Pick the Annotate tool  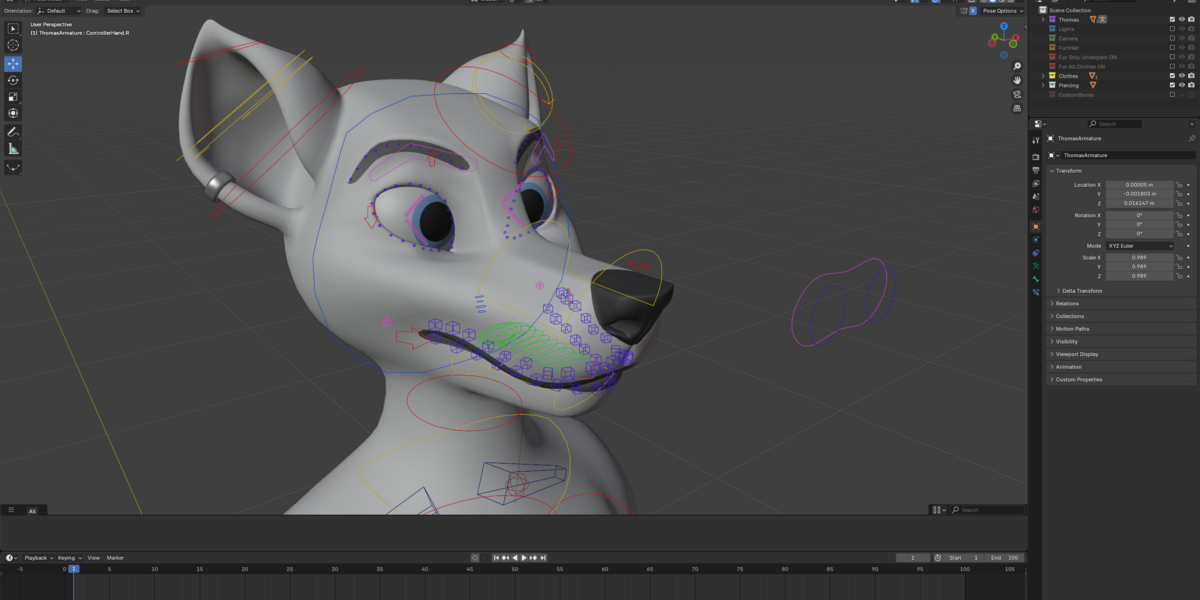[14, 131]
